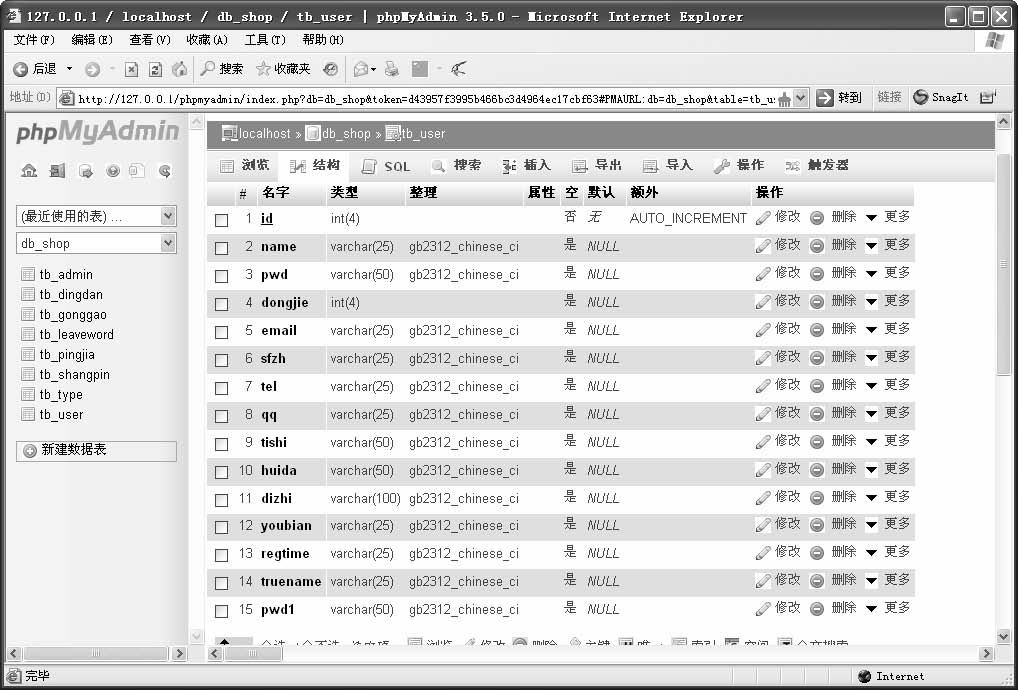Check the checkbox for truename row

pyautogui.click(x=221, y=583)
